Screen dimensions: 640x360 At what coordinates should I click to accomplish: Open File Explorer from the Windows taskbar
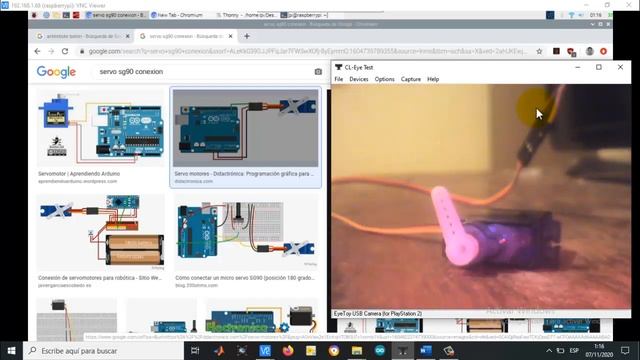pos(357,351)
